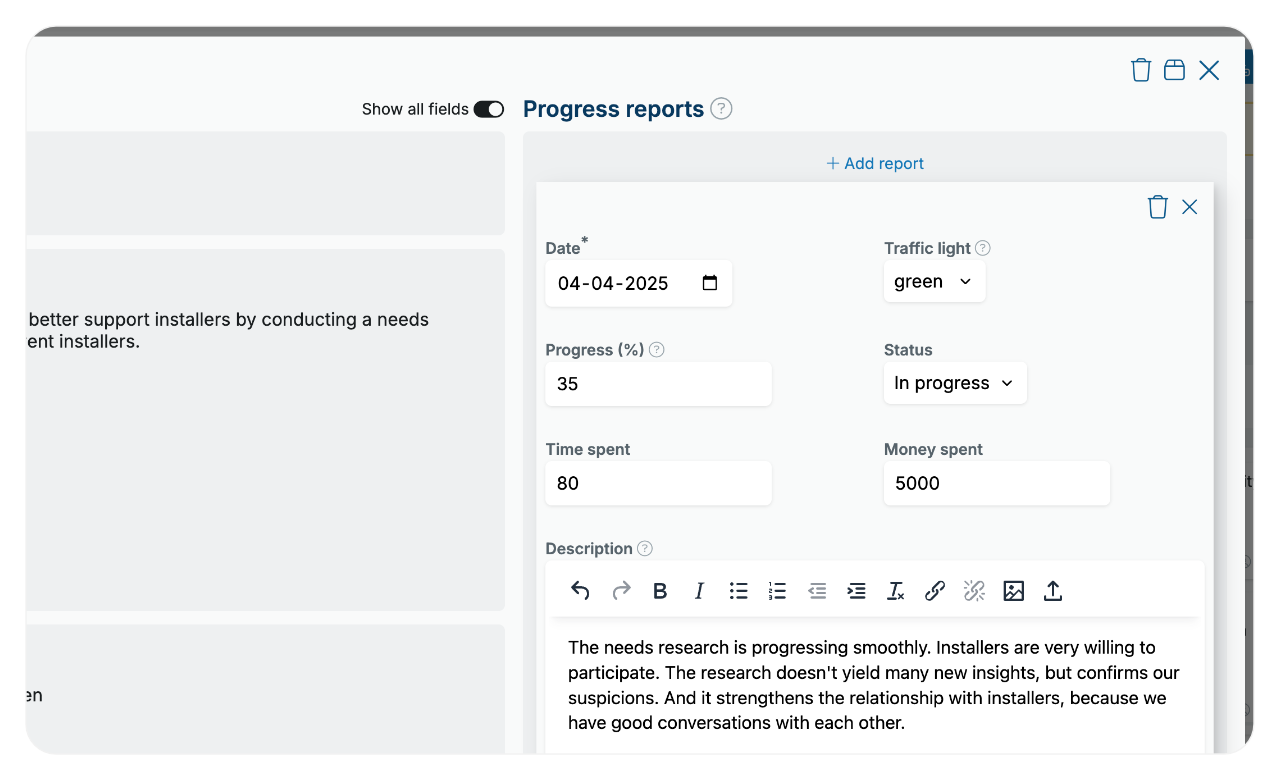Click the Progress (%) field showing 35

[x=658, y=384]
